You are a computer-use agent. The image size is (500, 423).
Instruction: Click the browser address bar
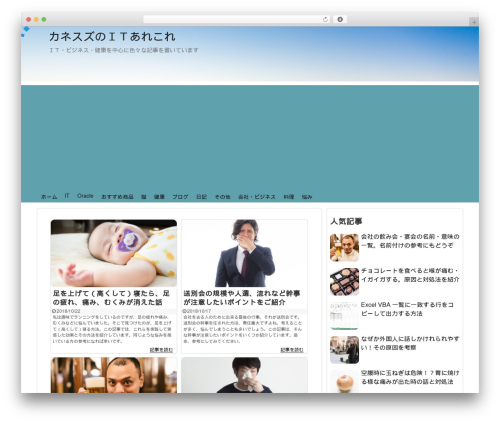[x=236, y=19]
